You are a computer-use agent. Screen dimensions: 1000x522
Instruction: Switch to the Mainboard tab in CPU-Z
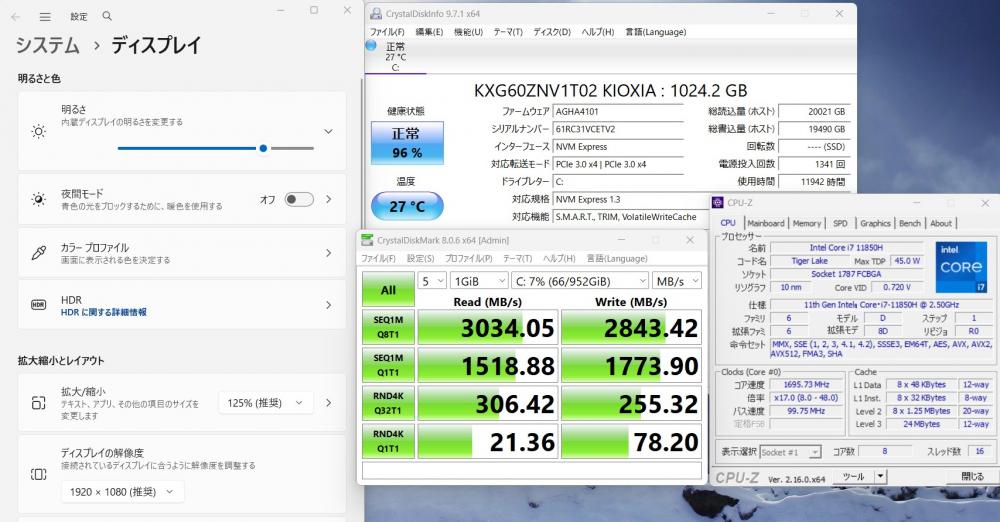click(x=765, y=223)
